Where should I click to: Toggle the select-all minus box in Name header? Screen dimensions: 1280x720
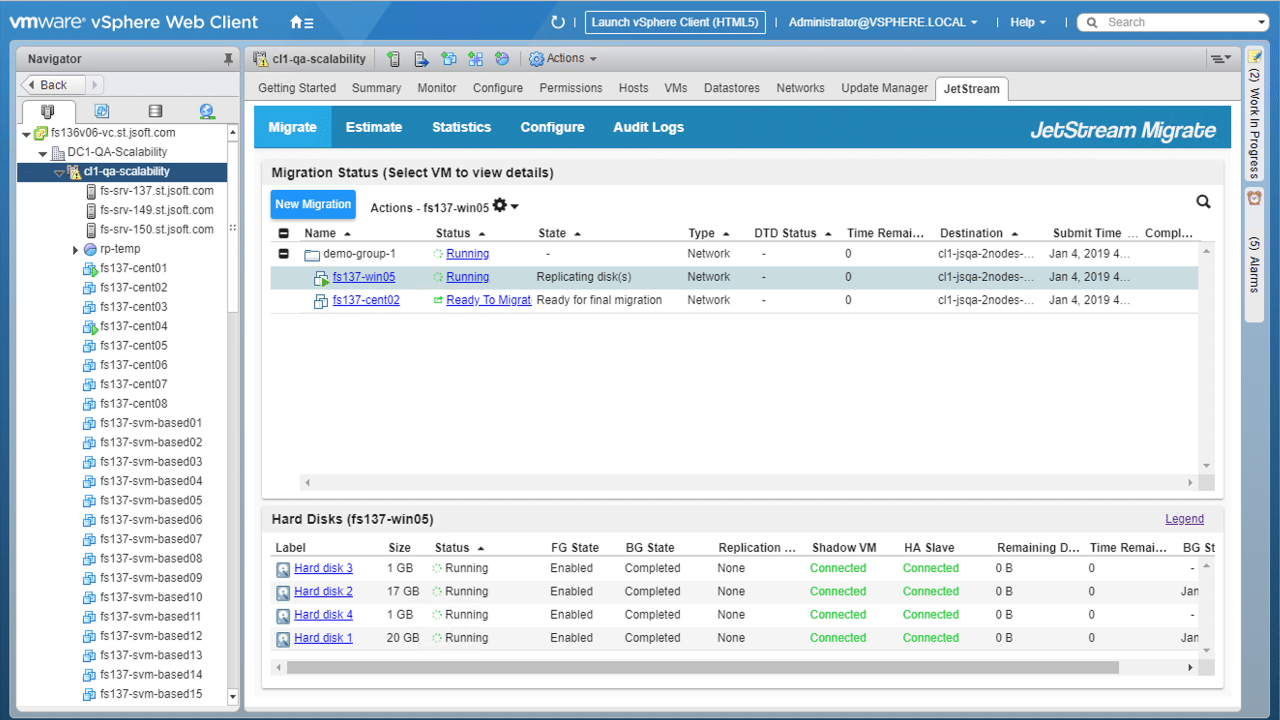click(283, 233)
